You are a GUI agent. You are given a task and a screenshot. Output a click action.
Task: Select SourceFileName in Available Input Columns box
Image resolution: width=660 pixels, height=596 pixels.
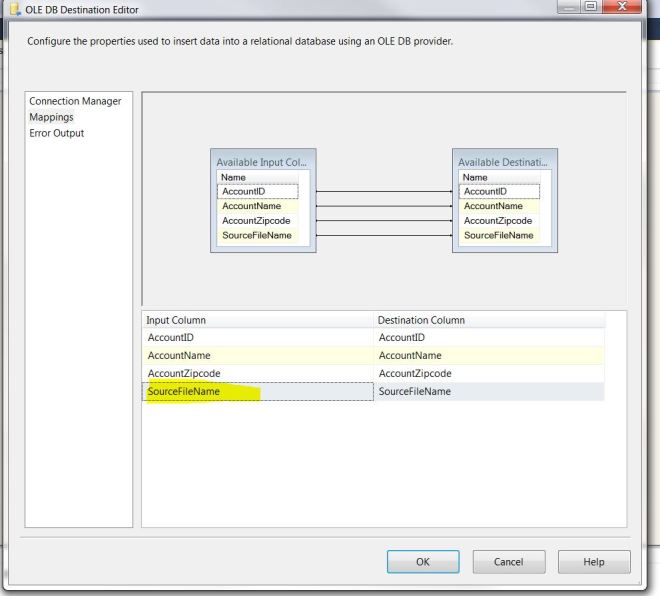coord(257,235)
